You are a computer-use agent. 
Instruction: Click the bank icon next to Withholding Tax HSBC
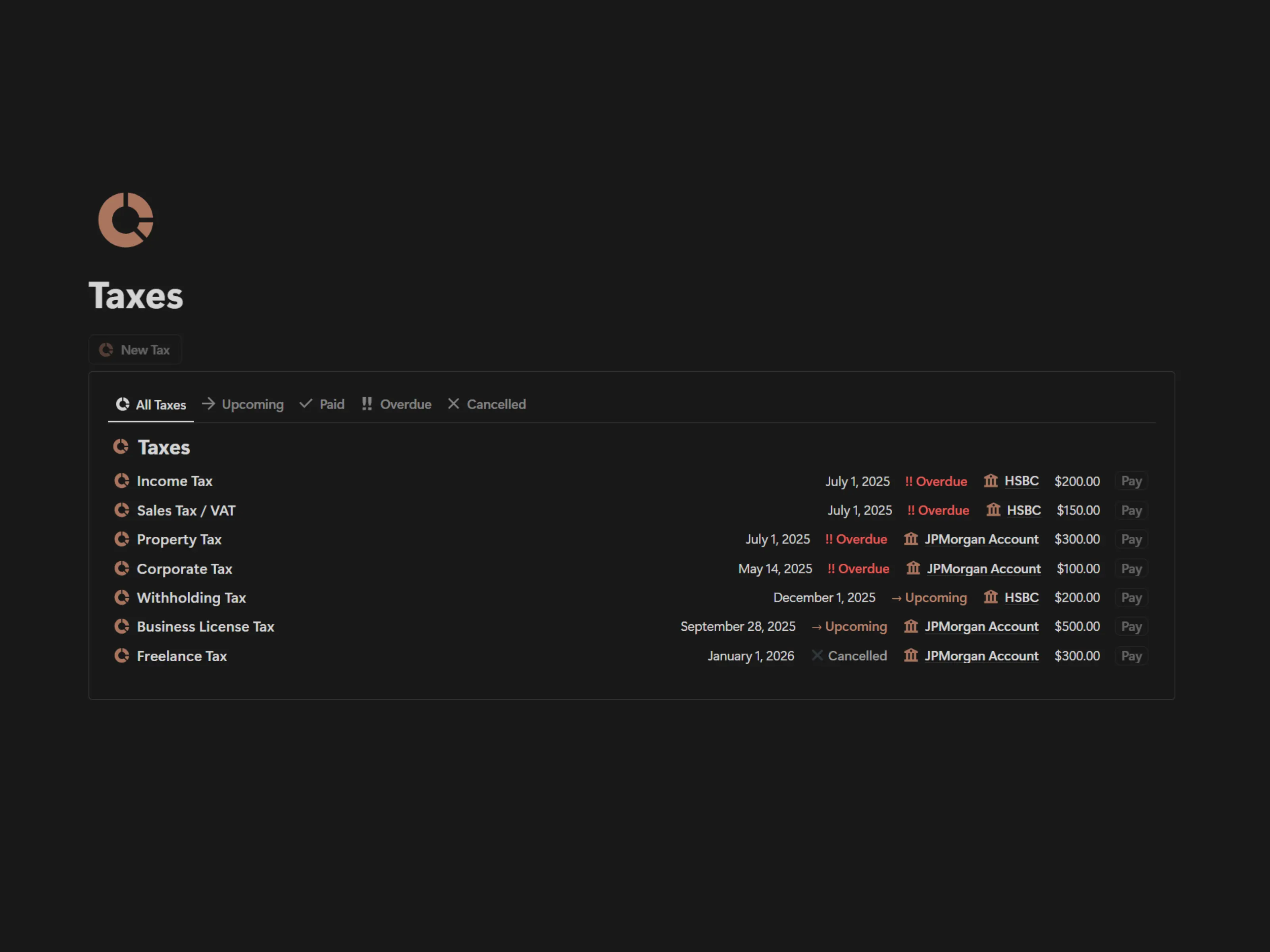[x=990, y=597]
